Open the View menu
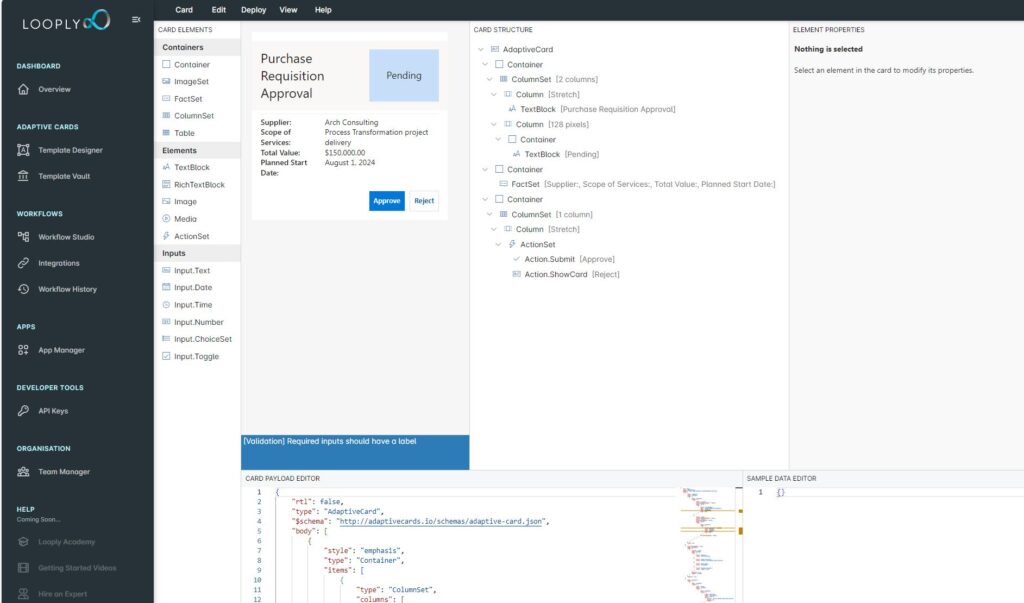Image resolution: width=1024 pixels, height=603 pixels. click(288, 9)
